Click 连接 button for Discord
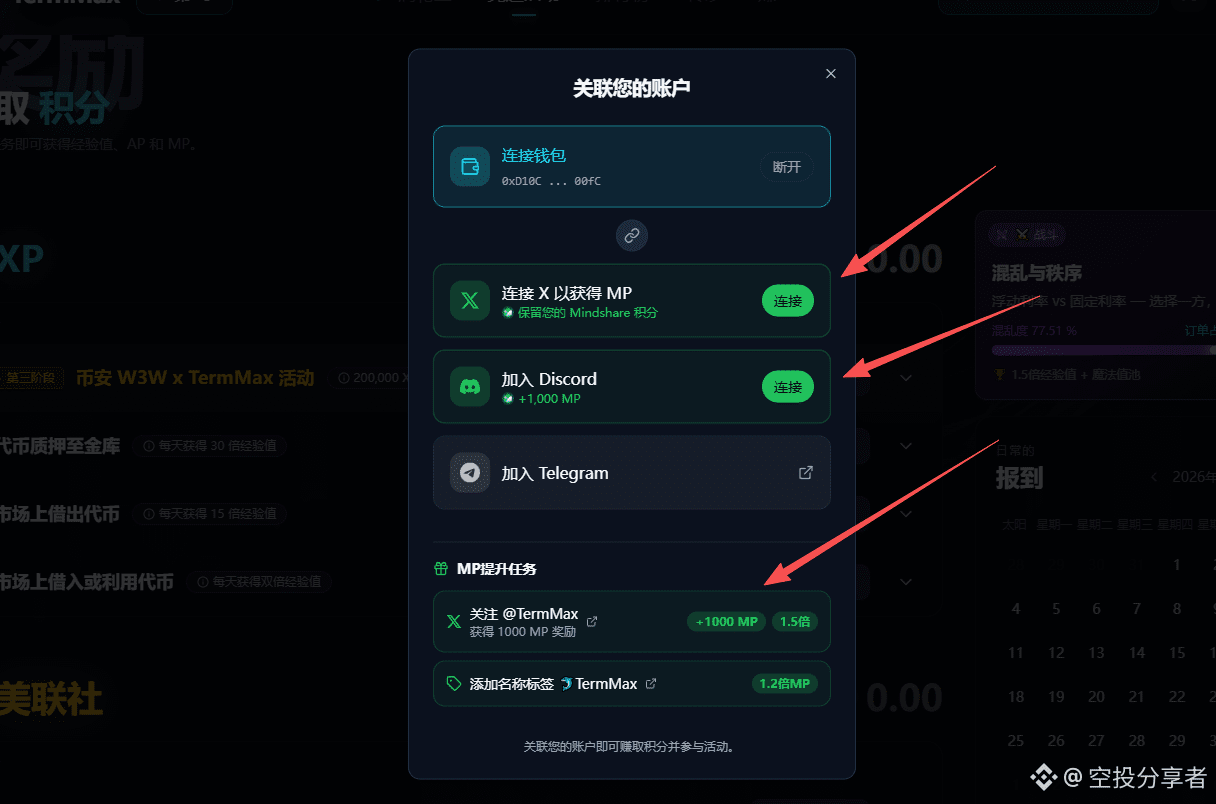Image resolution: width=1216 pixels, height=804 pixels. pyautogui.click(x=788, y=386)
